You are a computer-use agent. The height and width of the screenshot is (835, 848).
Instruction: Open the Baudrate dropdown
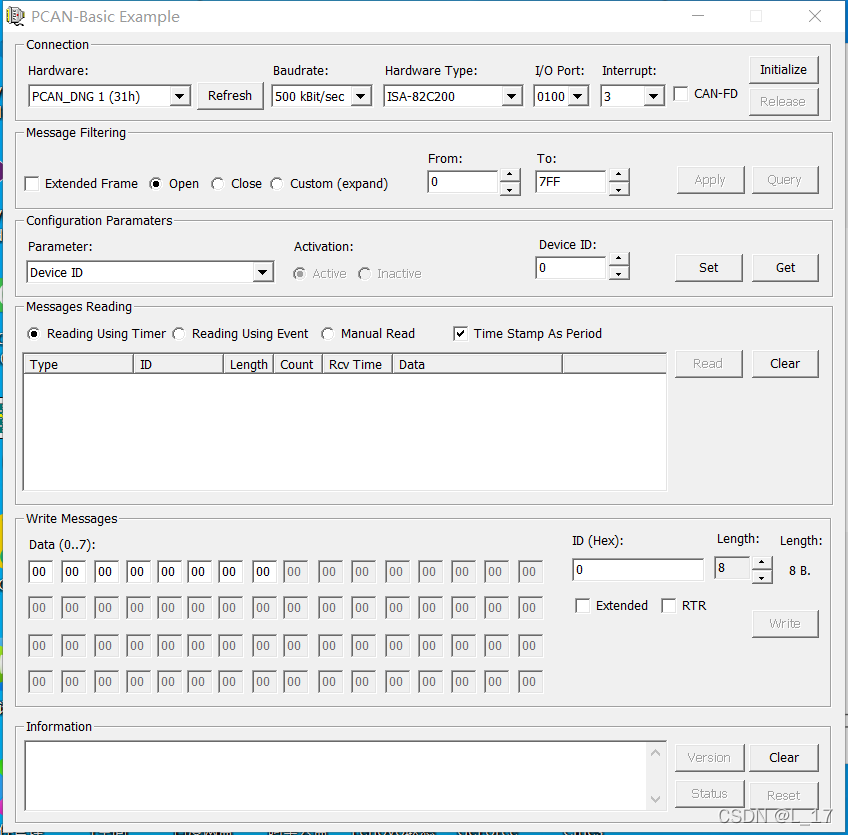321,96
